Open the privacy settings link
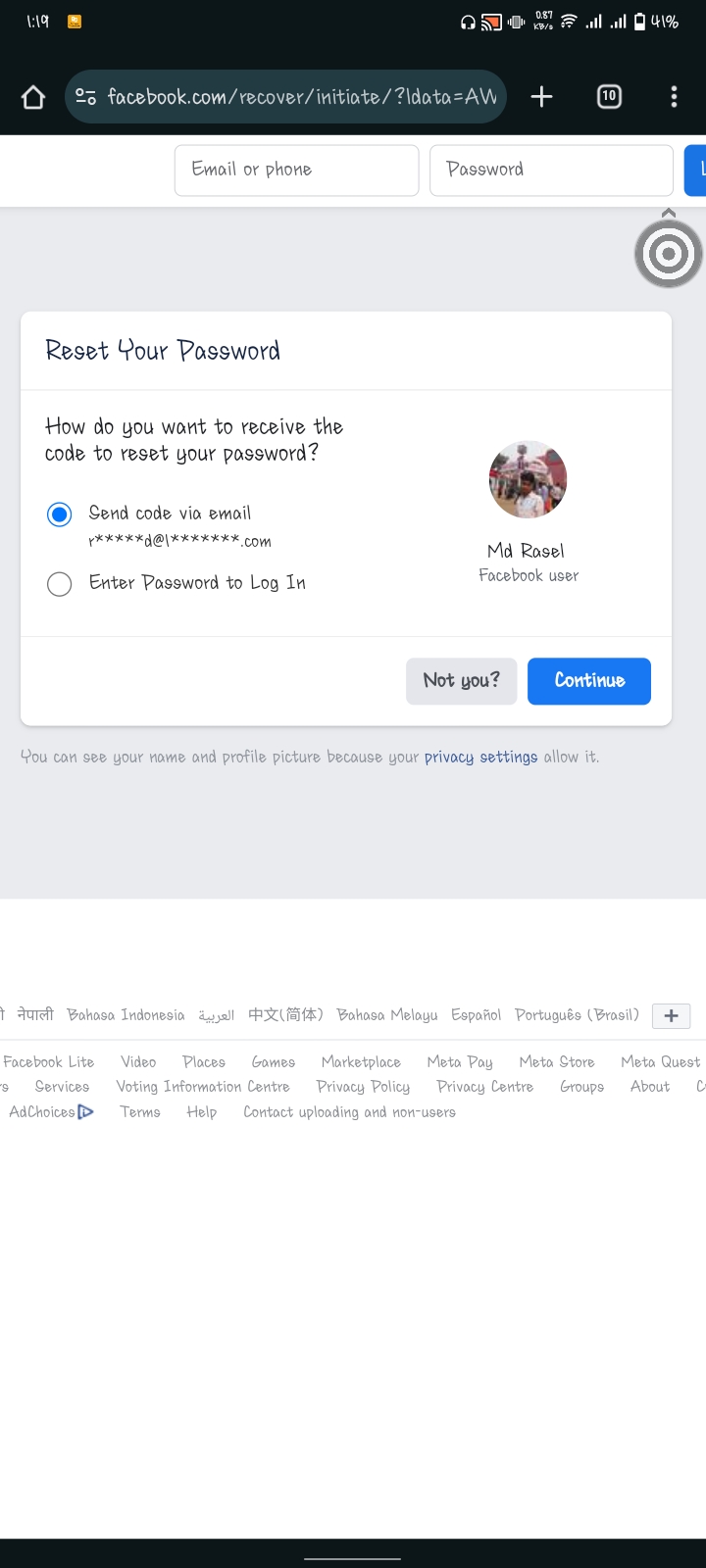The height and width of the screenshot is (1568, 706). 480,757
